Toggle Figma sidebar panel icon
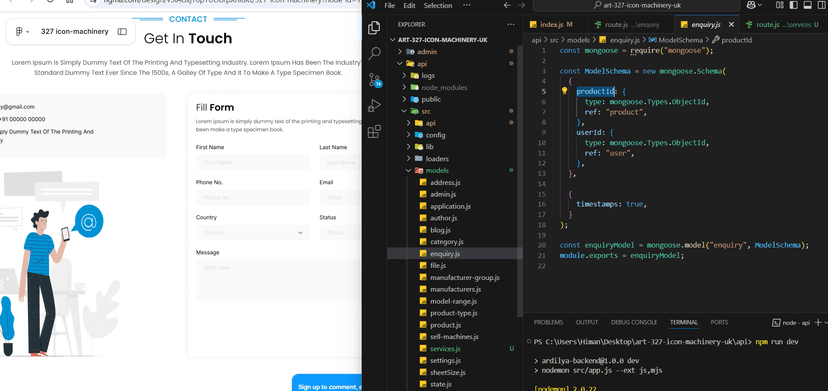 click(x=122, y=32)
